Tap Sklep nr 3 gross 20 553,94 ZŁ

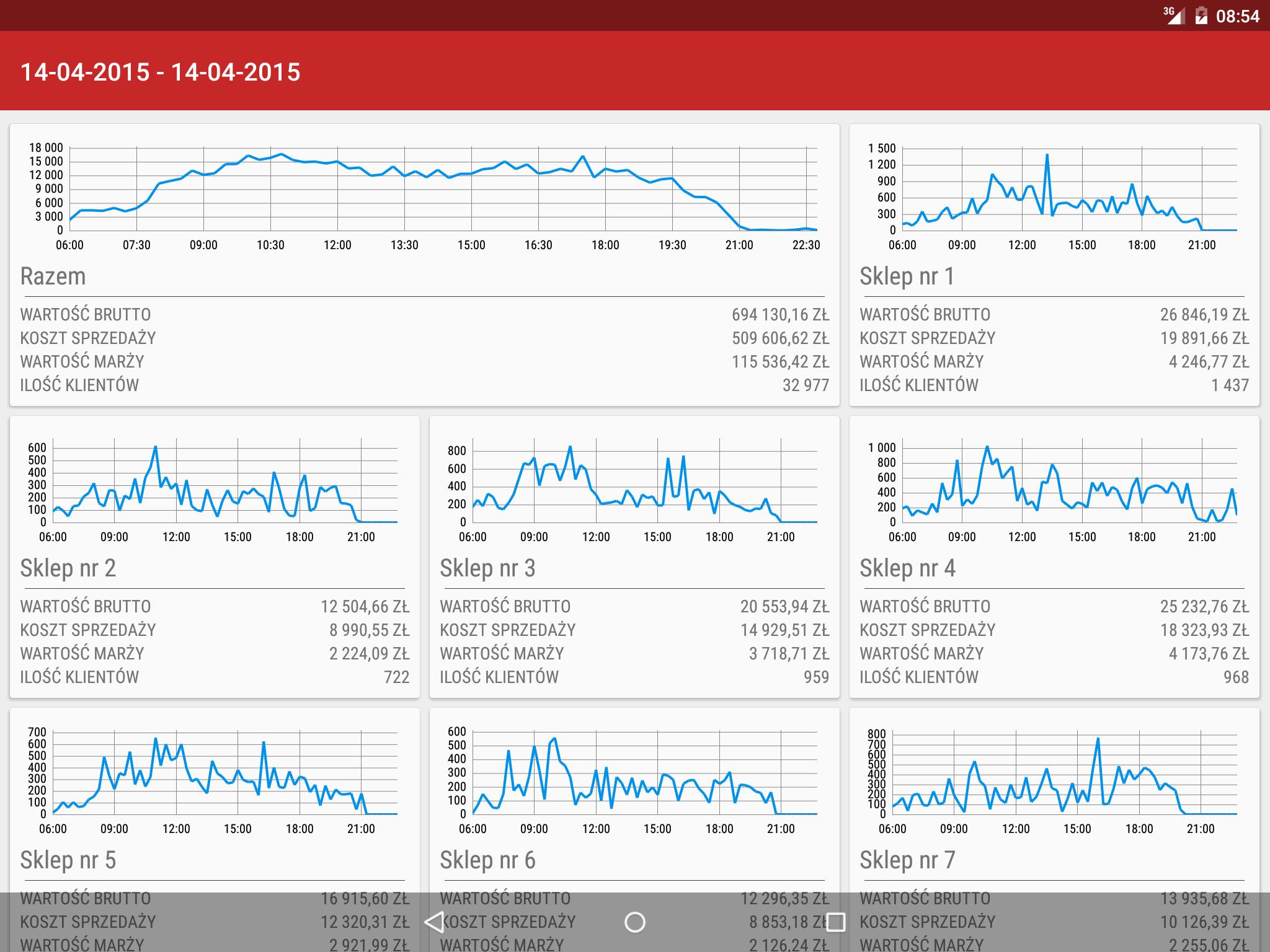pyautogui.click(x=784, y=606)
